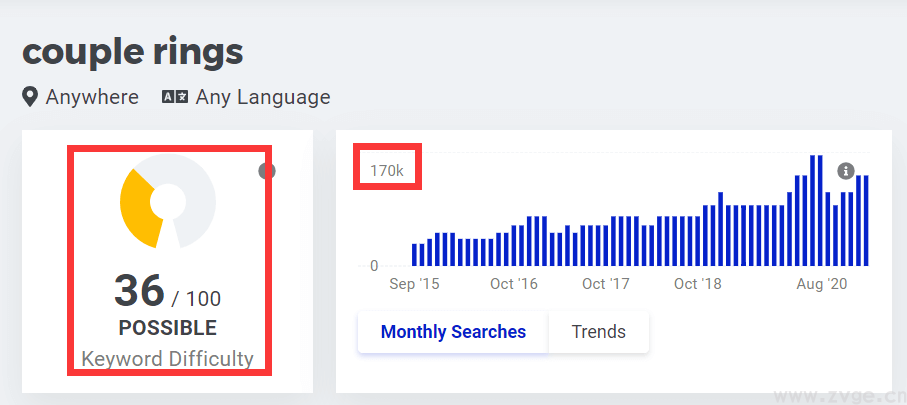Click the POSSIBLE difficulty label
The width and height of the screenshot is (907, 405).
(x=167, y=328)
